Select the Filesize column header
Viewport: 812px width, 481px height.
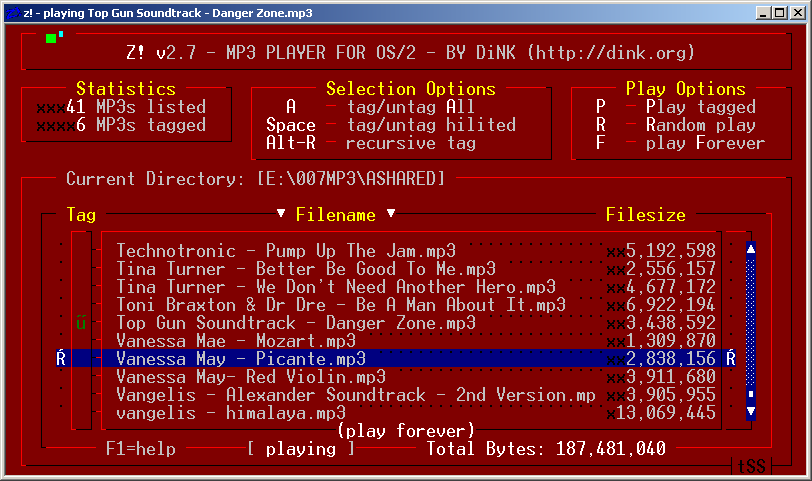pyautogui.click(x=646, y=215)
